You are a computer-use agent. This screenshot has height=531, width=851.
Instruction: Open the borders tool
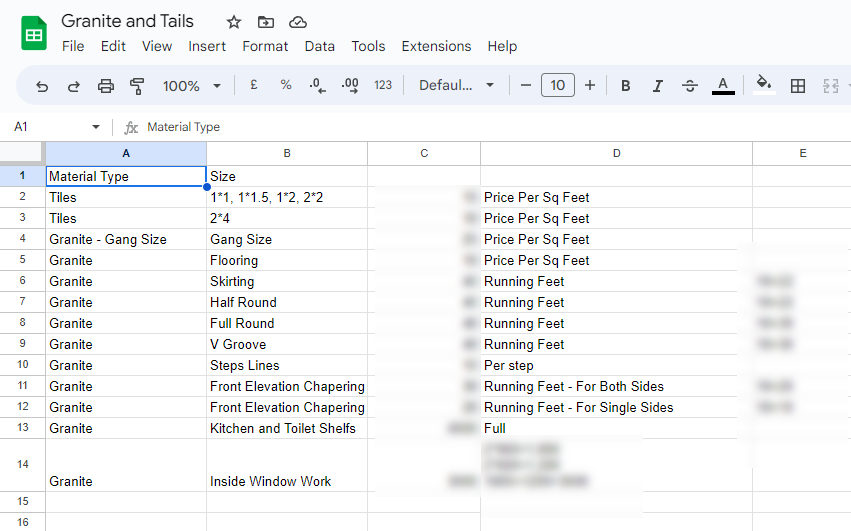point(798,86)
